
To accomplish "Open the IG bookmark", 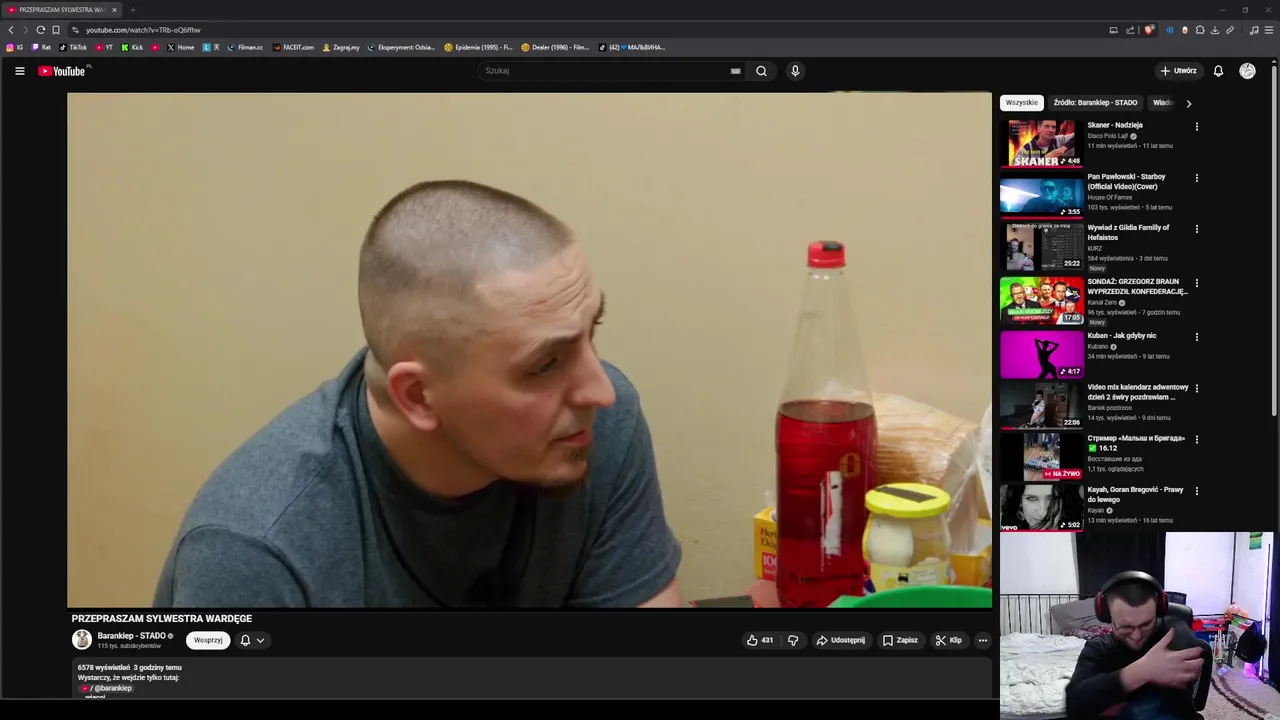I will tap(15, 47).
